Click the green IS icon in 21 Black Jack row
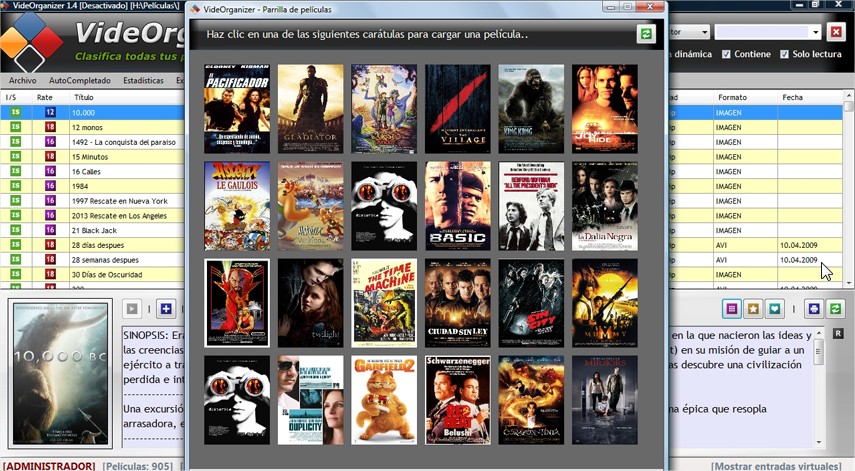Viewport: 855px width, 471px height. [15, 230]
